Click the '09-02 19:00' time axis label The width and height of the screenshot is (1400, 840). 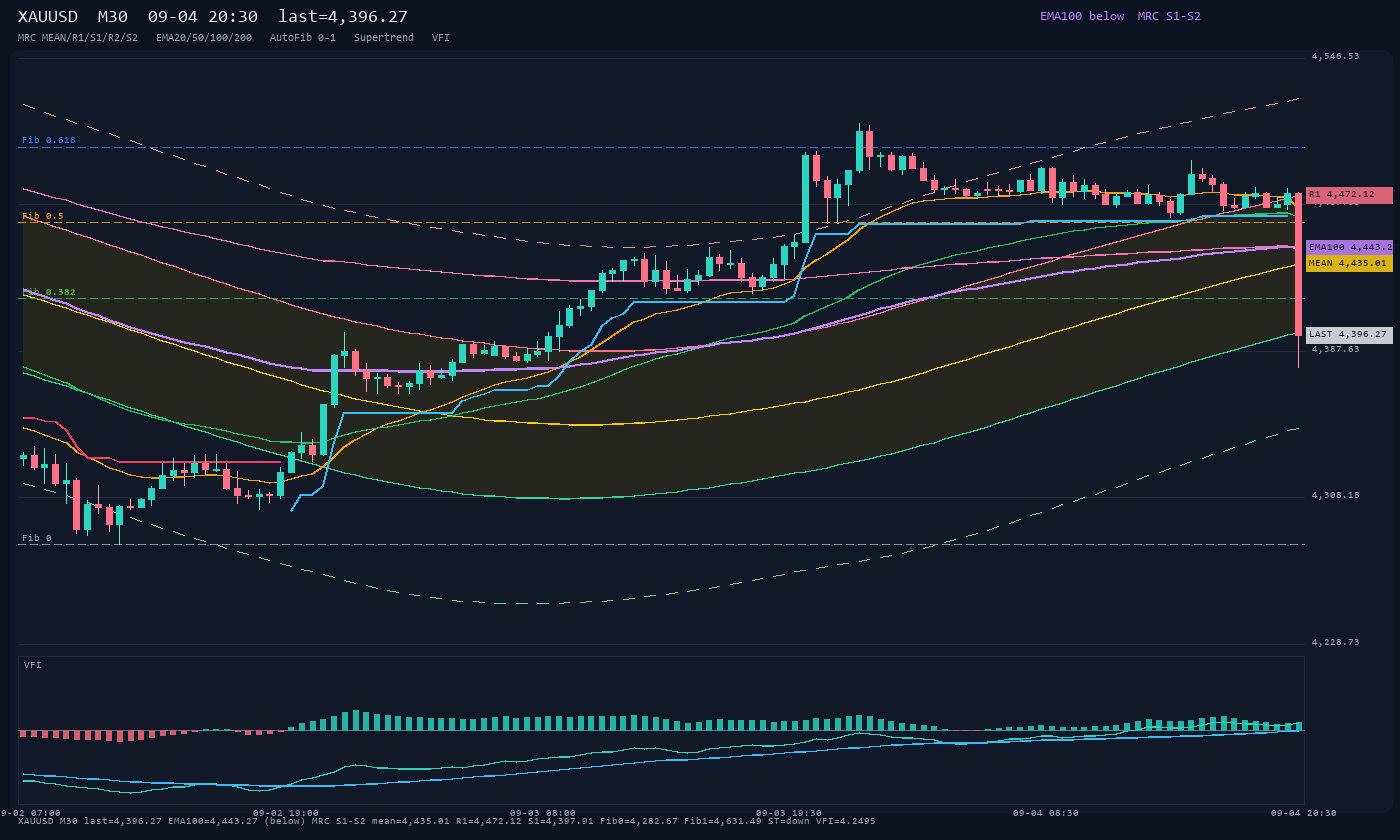point(286,813)
